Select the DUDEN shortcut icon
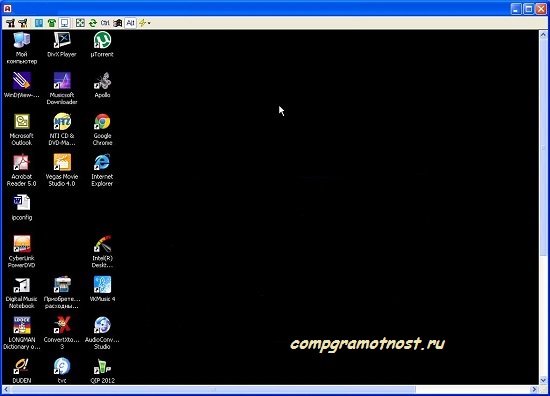This screenshot has width=550, height=396. [x=21, y=371]
